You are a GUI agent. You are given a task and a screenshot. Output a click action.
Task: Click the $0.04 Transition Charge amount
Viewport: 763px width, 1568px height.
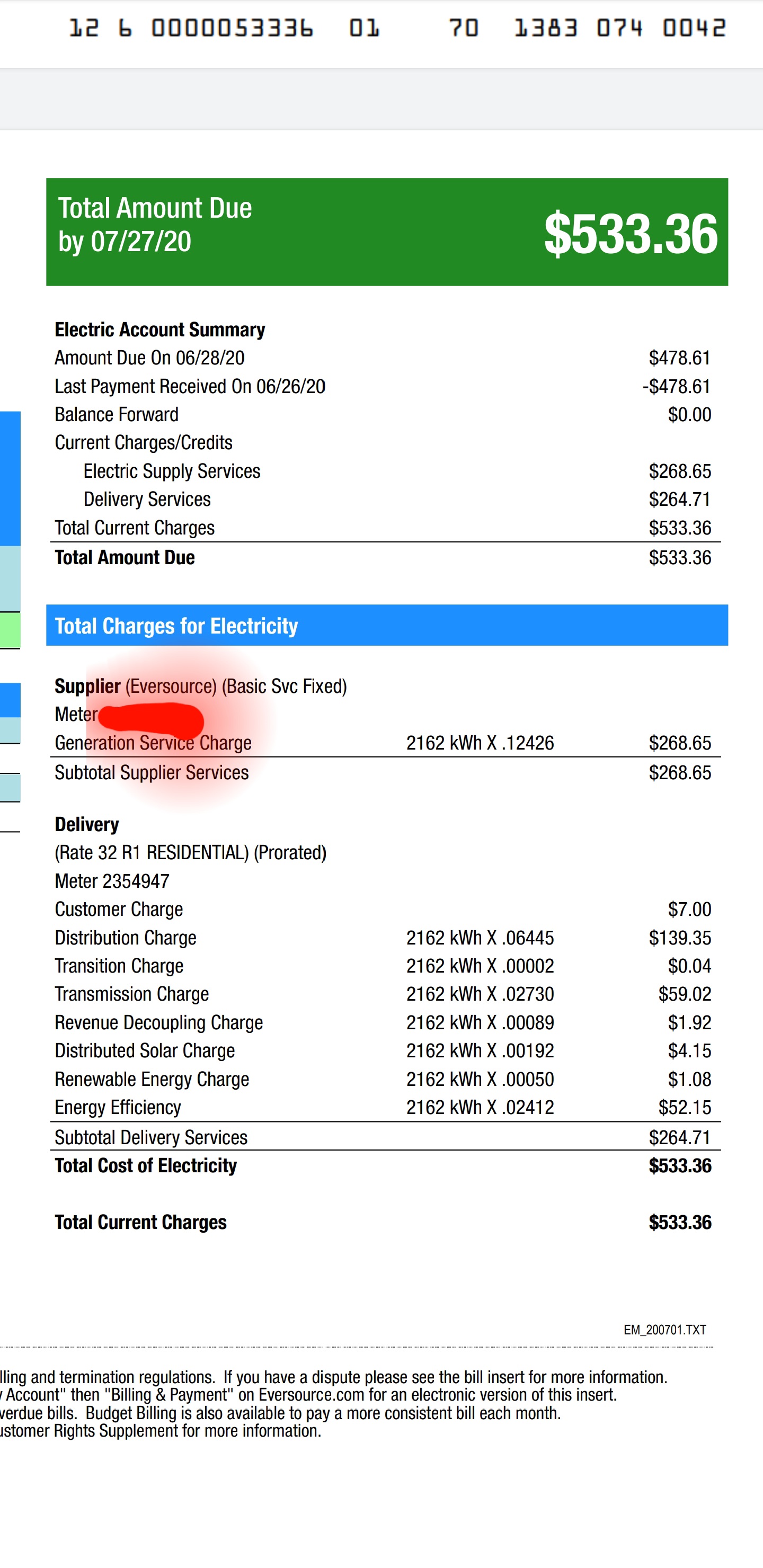tap(689, 966)
